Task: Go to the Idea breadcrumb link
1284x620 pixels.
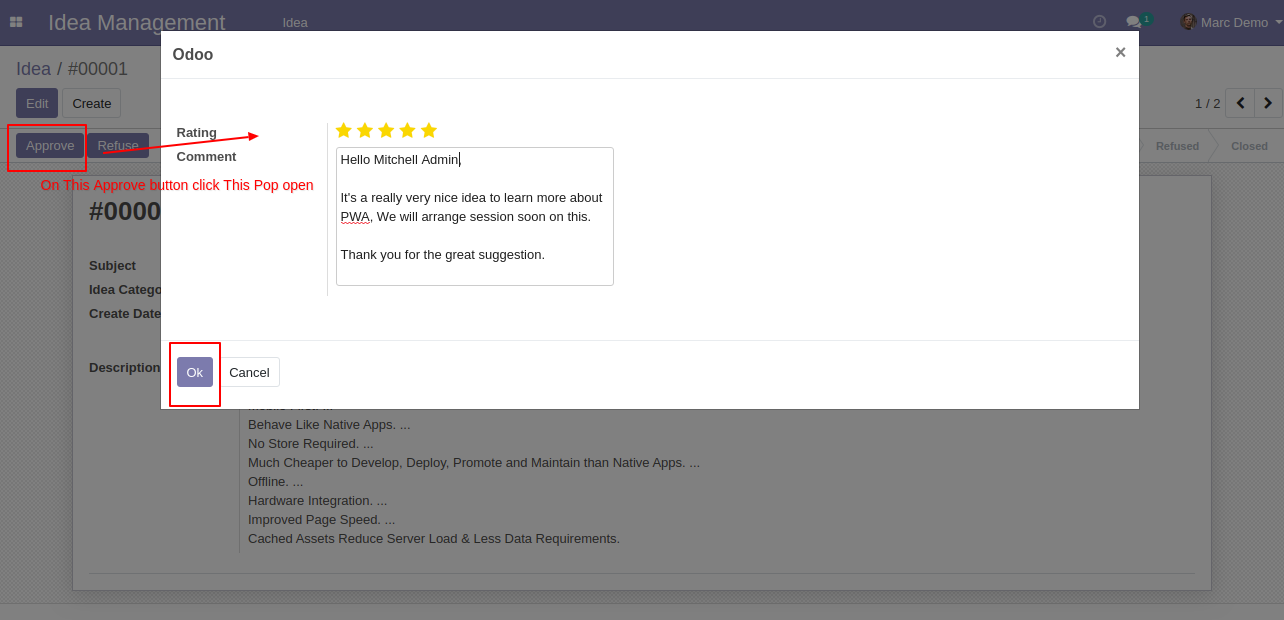Action: (x=33, y=69)
